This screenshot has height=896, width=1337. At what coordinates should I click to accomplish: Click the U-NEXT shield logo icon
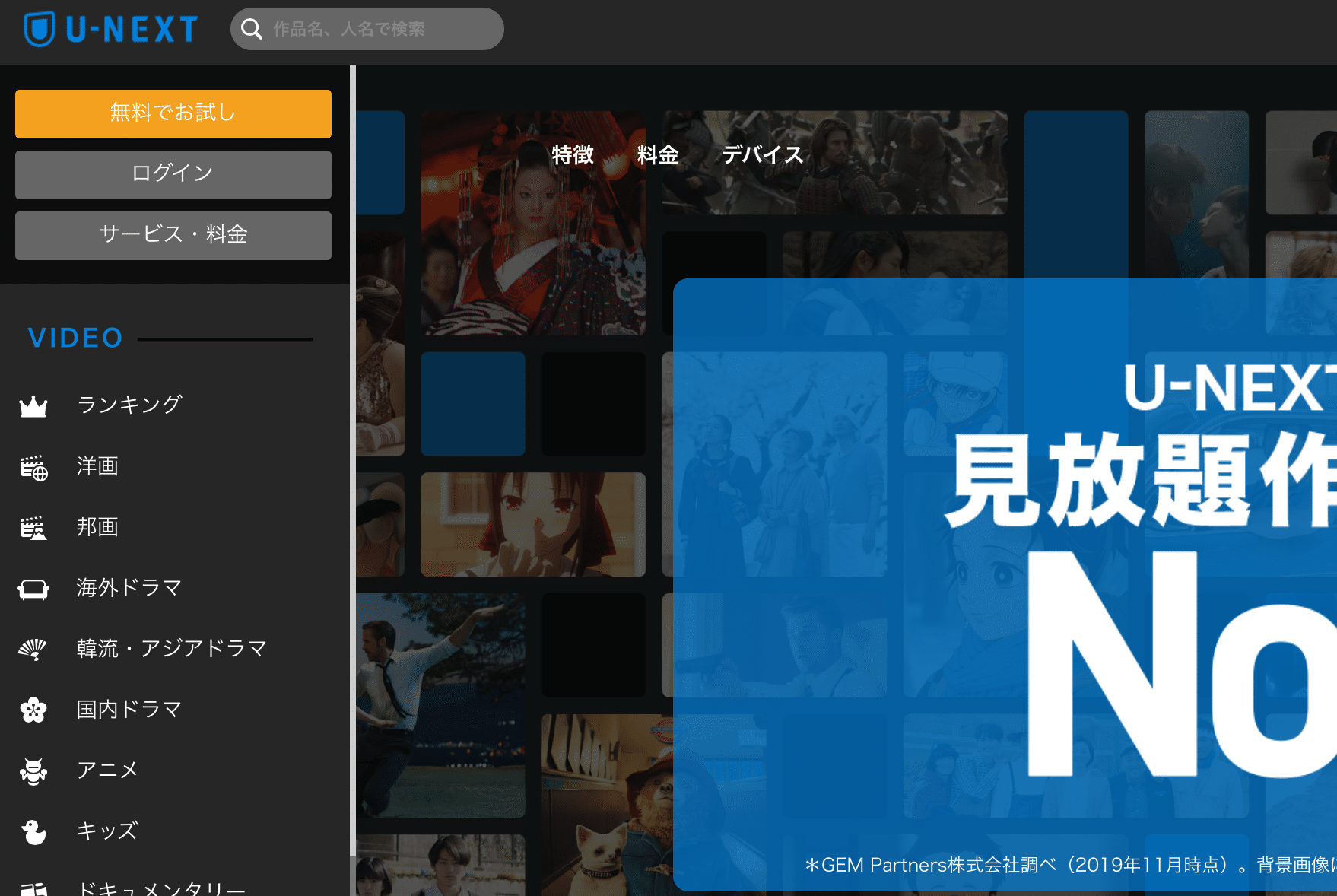(39, 29)
